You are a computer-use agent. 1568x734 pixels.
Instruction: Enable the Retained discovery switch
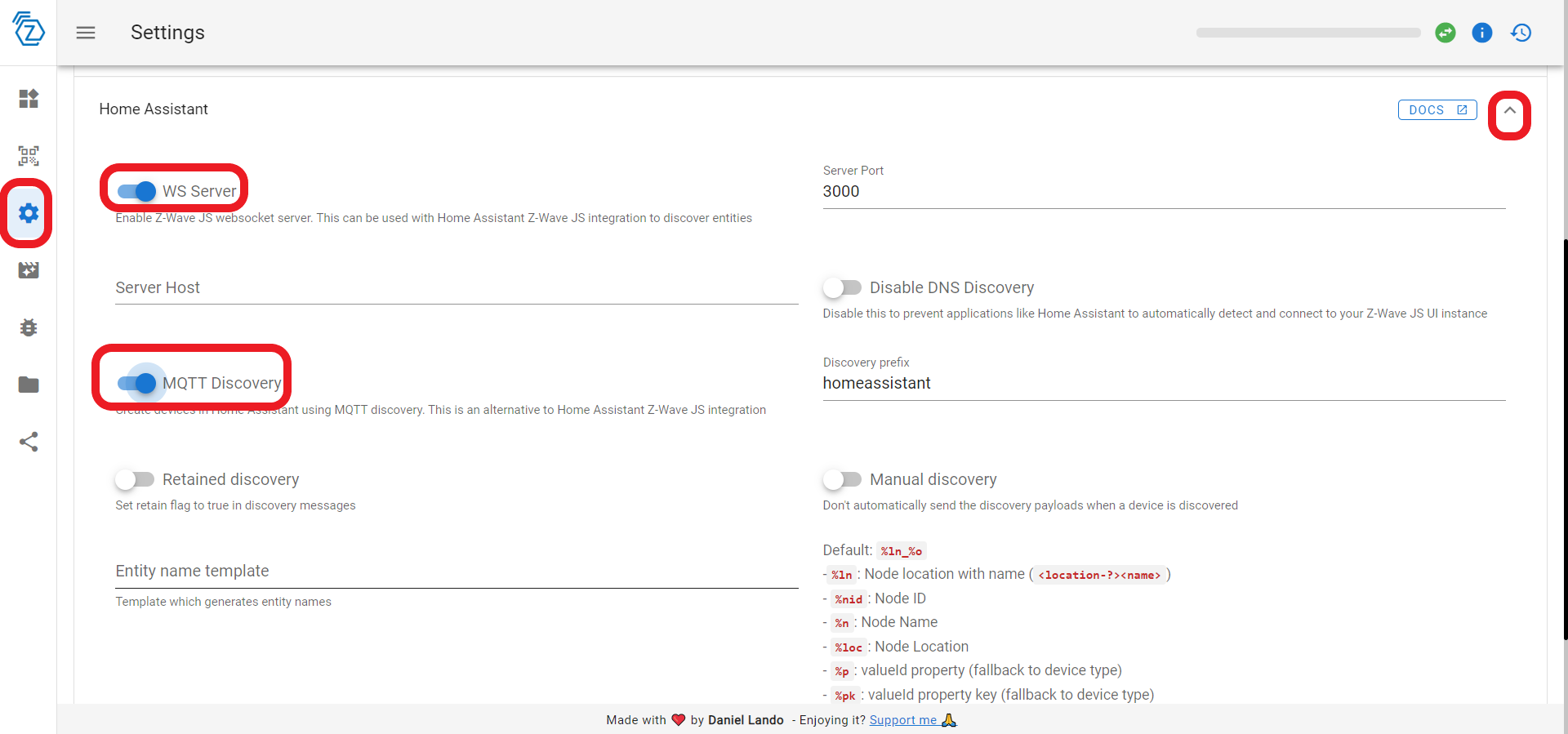click(x=135, y=479)
